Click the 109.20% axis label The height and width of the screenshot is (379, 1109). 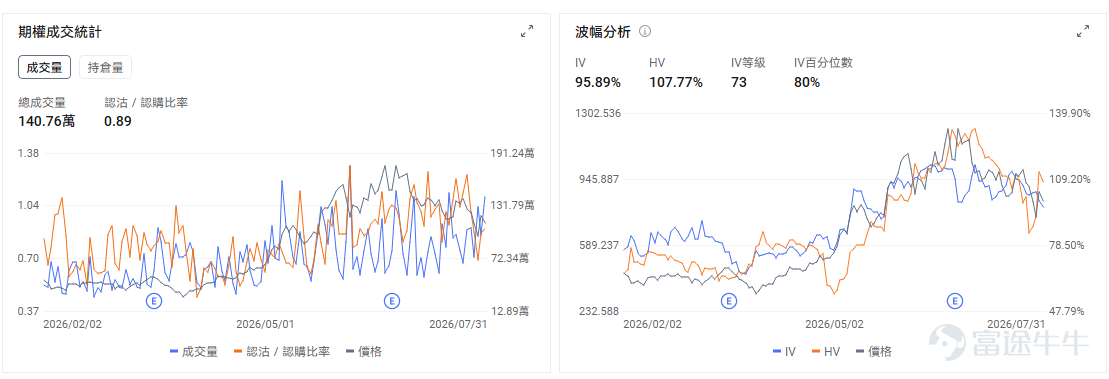[x=1069, y=179]
